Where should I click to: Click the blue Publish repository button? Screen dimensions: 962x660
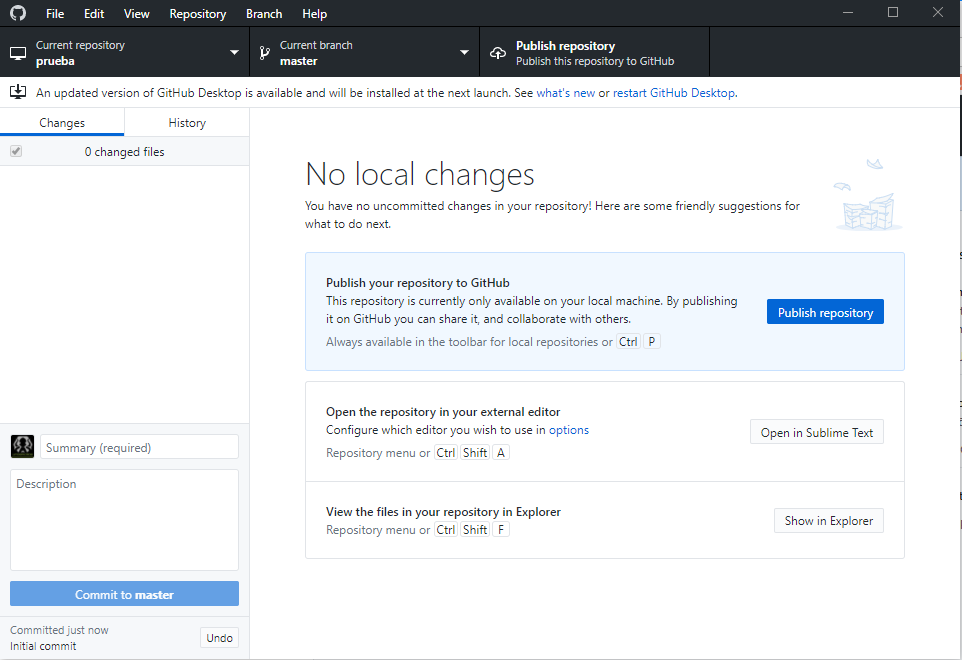825,312
